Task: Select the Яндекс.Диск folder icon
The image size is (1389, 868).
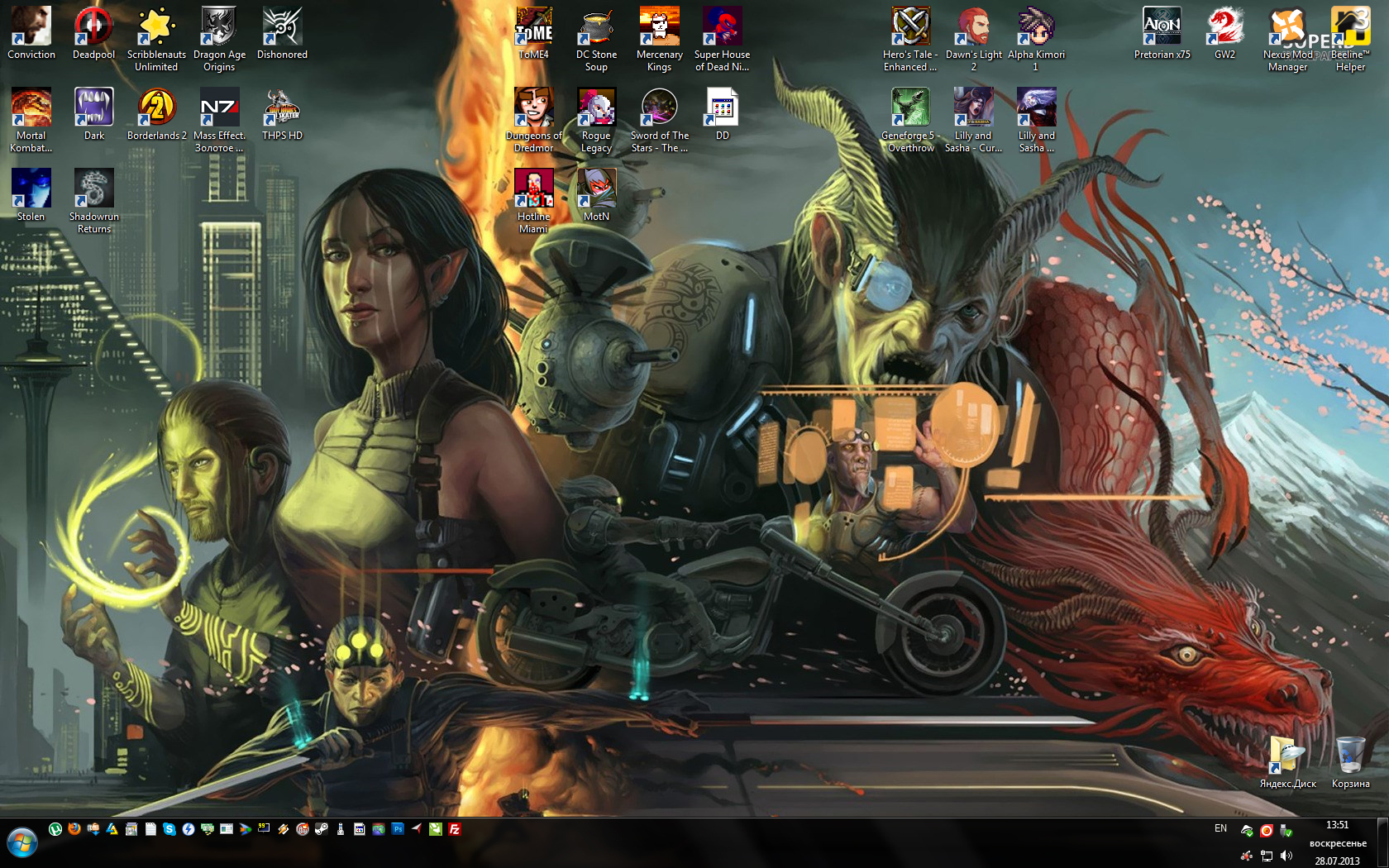Action: tap(1287, 762)
